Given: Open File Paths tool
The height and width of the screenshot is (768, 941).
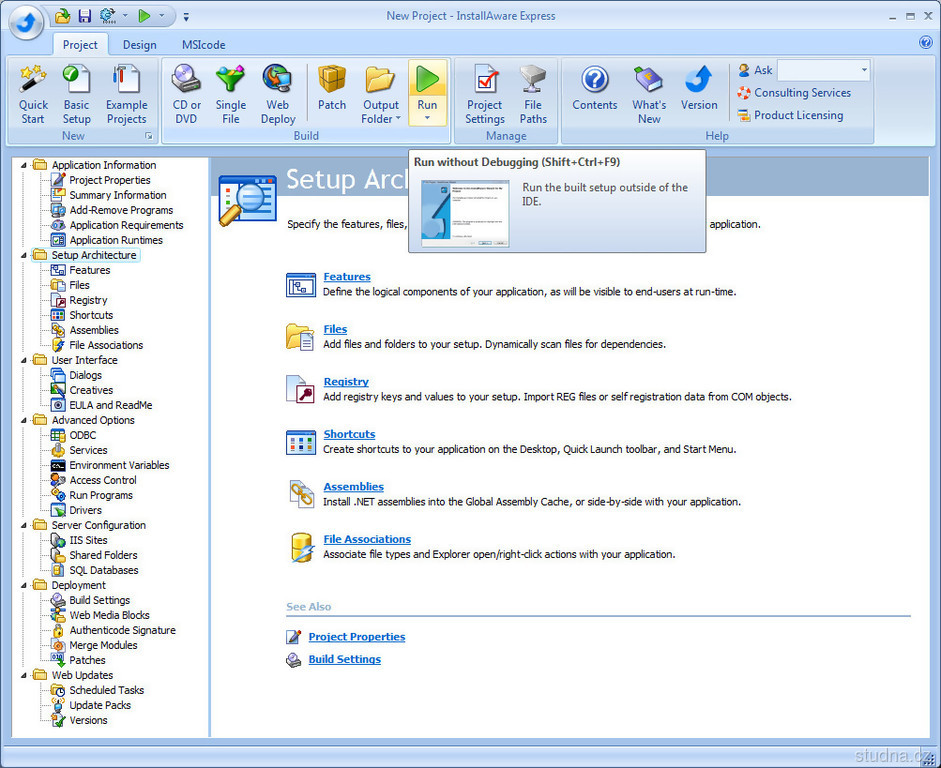Looking at the screenshot, I should [533, 79].
